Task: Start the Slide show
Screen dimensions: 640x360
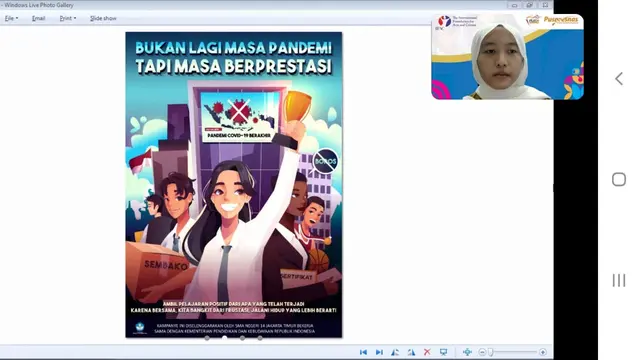Action: coord(103,18)
